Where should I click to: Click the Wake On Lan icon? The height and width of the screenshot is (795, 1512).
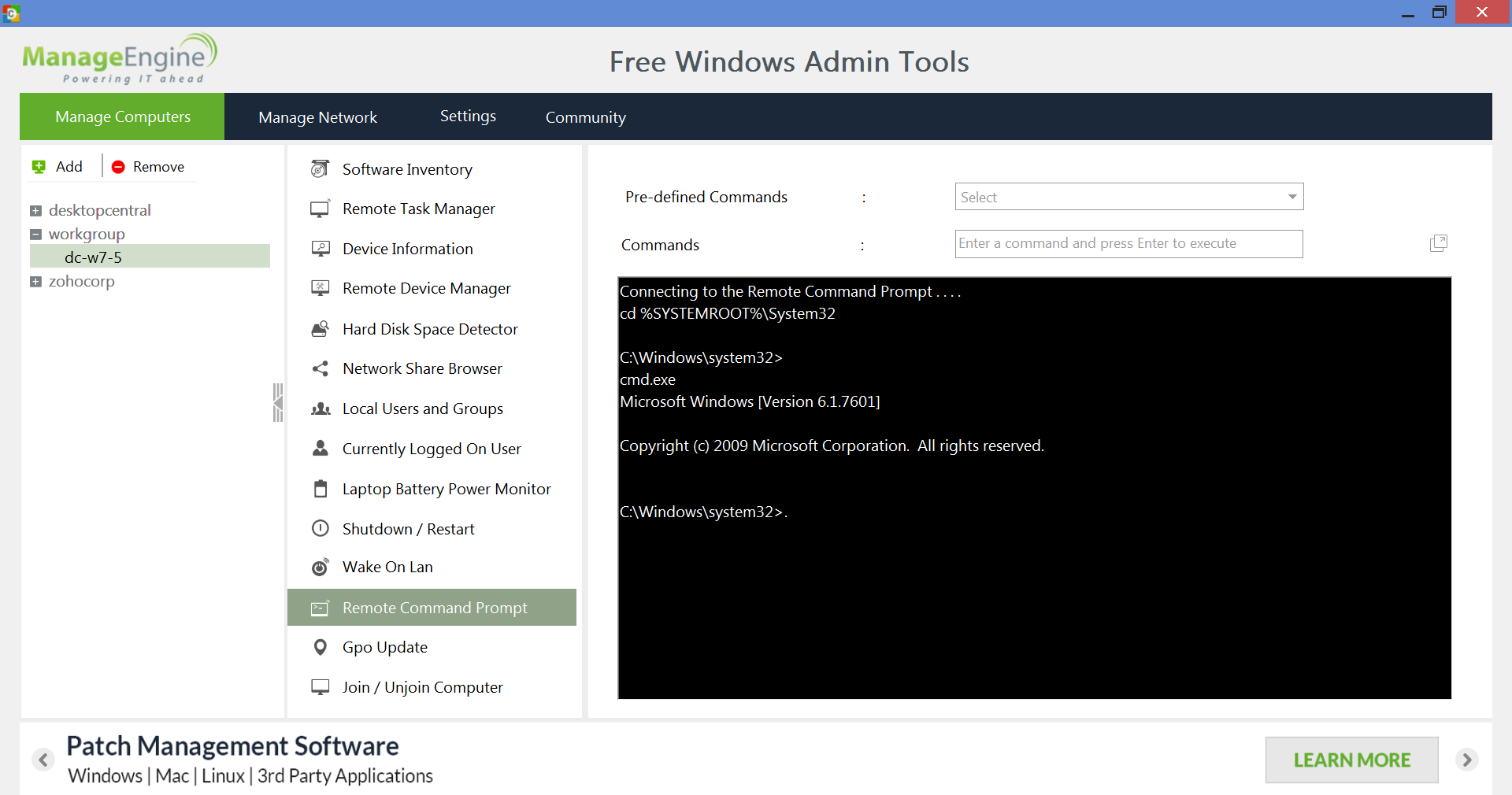[320, 567]
